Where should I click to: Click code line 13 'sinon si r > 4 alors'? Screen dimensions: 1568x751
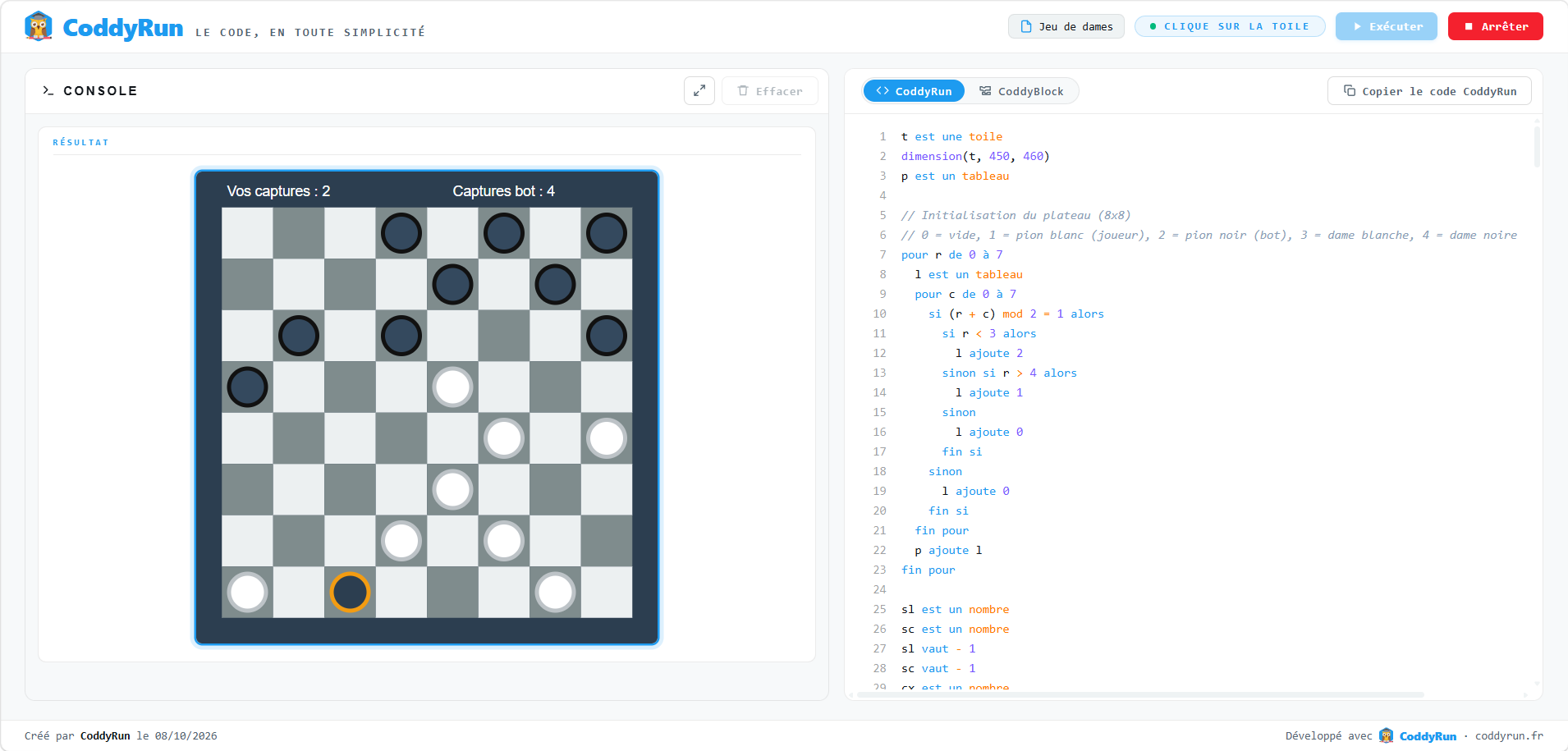click(1010, 373)
